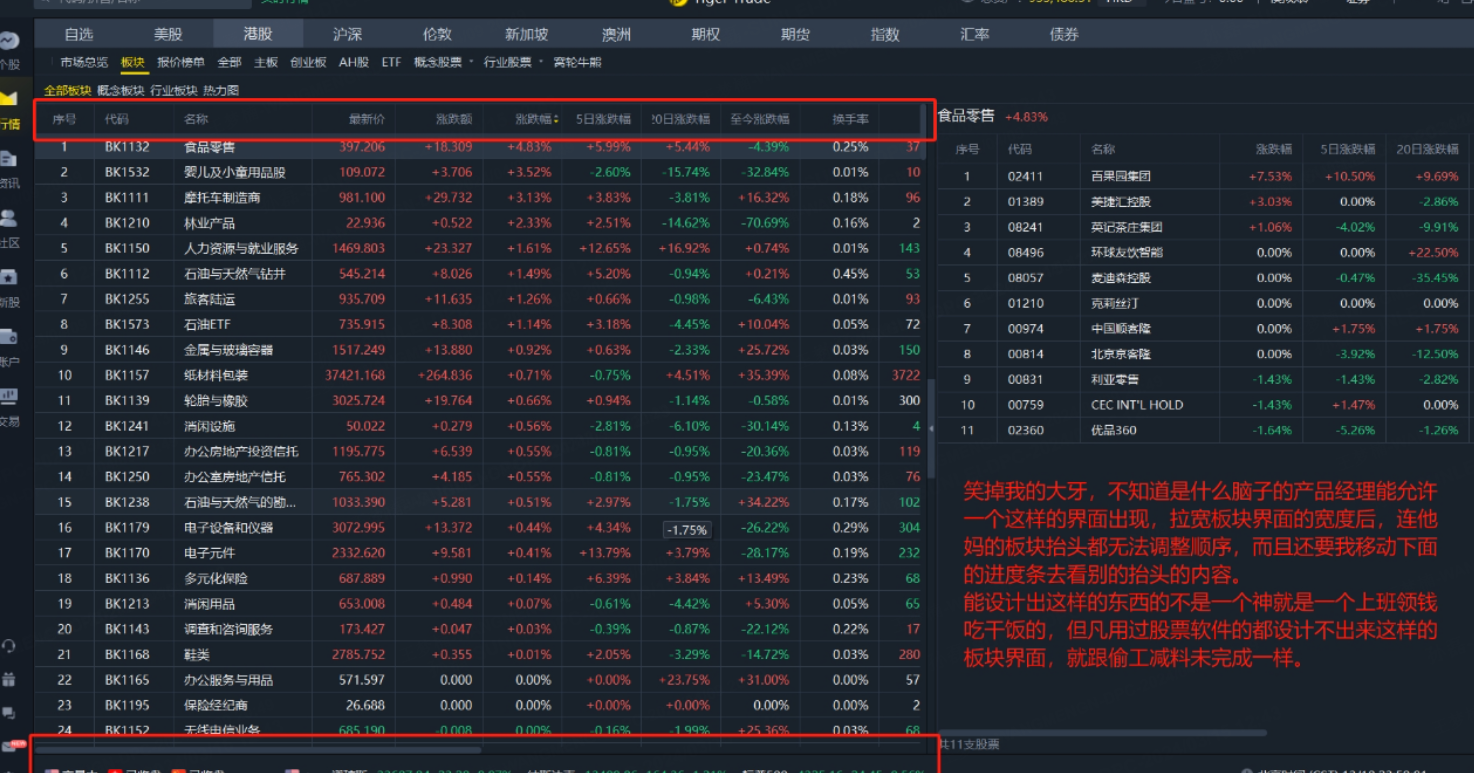Select the 全部板块 all sectors filter
Viewport: 1474px width, 773px height.
pyautogui.click(x=68, y=90)
